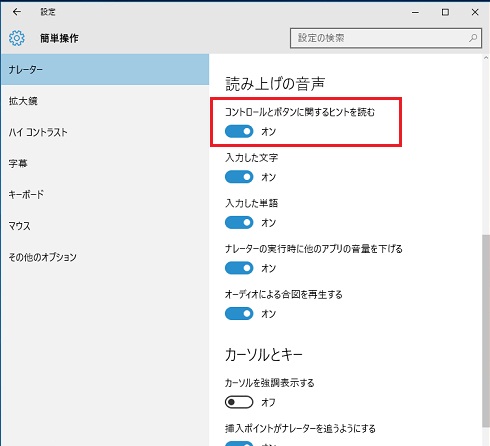490x446 pixels.
Task: Maximize the 設定 window
Action: point(445,12)
